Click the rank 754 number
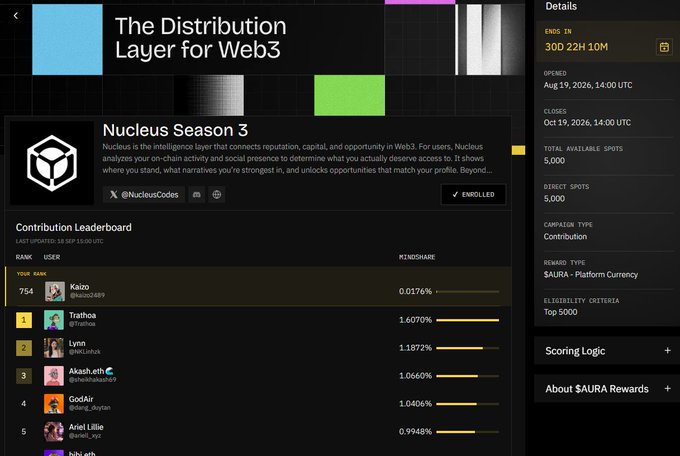 [x=26, y=291]
